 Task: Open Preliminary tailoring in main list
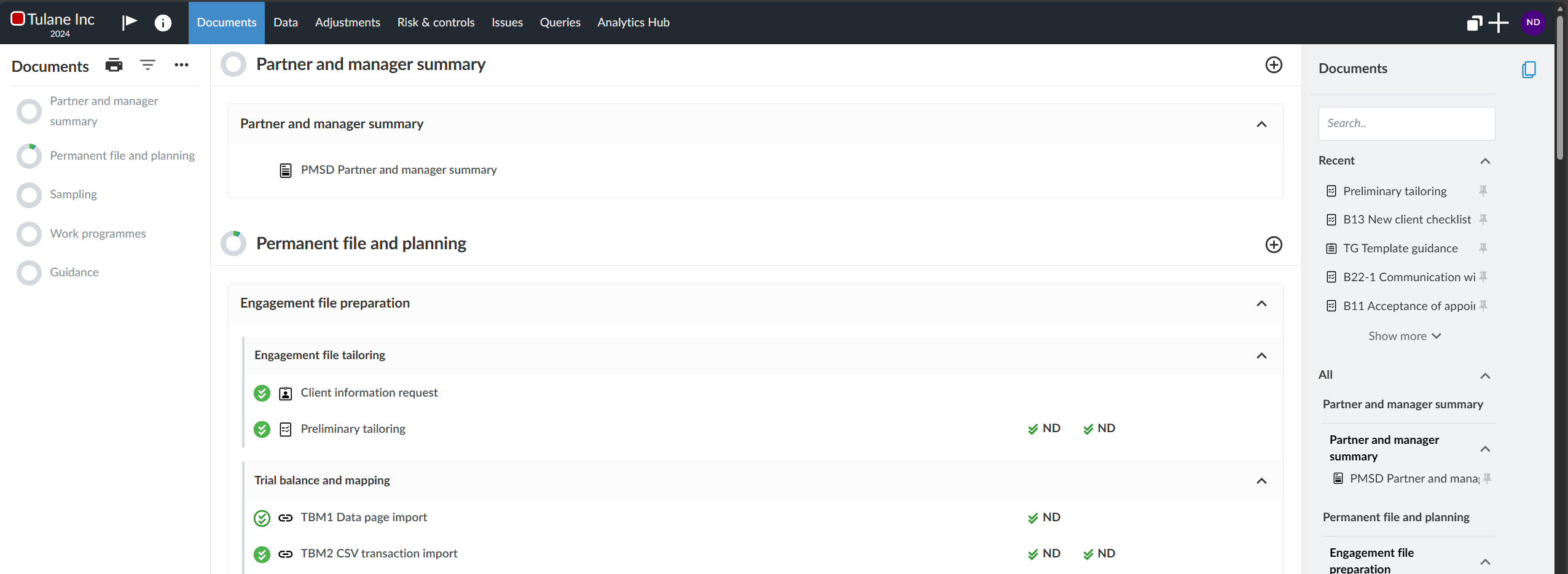(x=353, y=429)
